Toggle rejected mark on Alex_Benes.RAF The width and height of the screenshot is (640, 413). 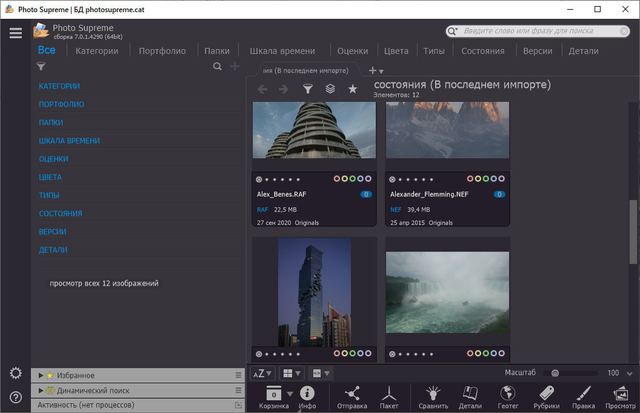(x=260, y=180)
